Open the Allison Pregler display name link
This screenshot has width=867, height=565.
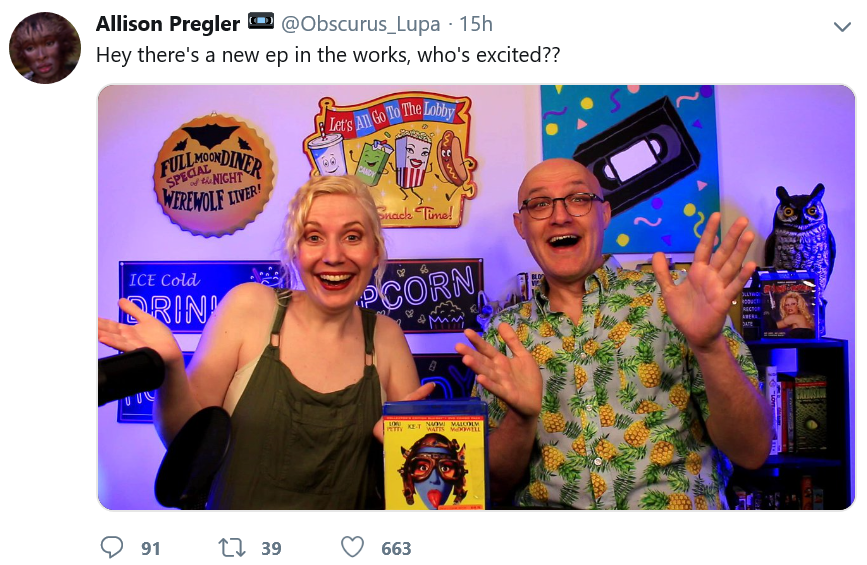[x=168, y=24]
